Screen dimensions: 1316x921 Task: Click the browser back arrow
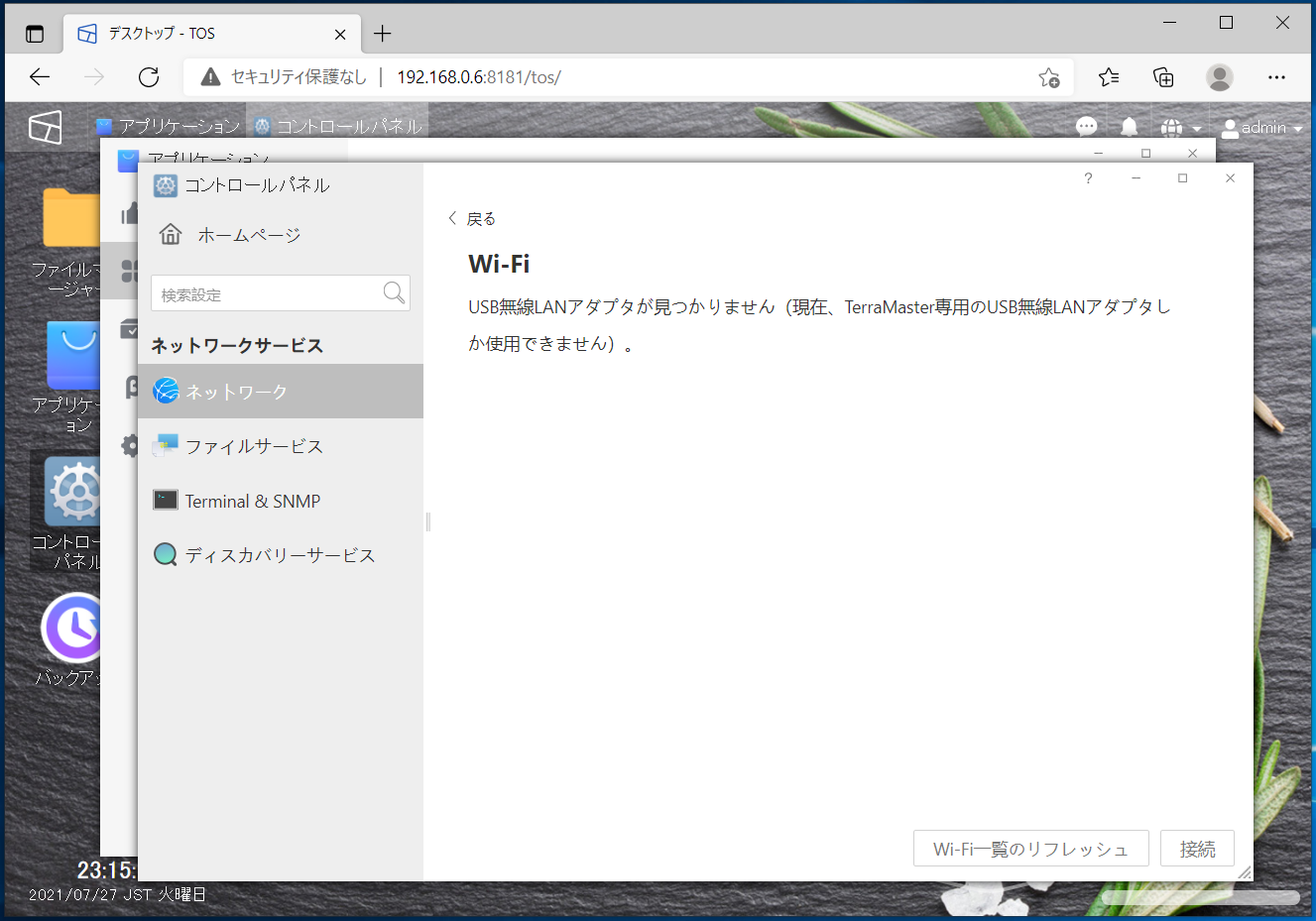click(x=40, y=77)
